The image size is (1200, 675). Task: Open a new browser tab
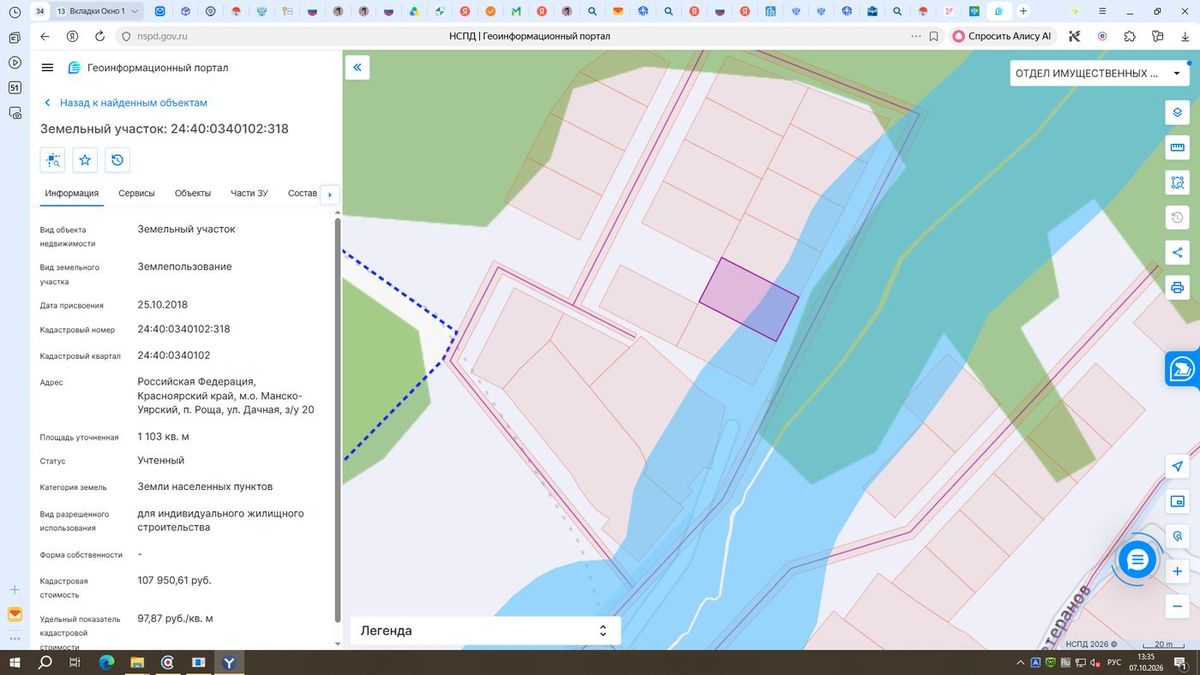coord(1022,11)
